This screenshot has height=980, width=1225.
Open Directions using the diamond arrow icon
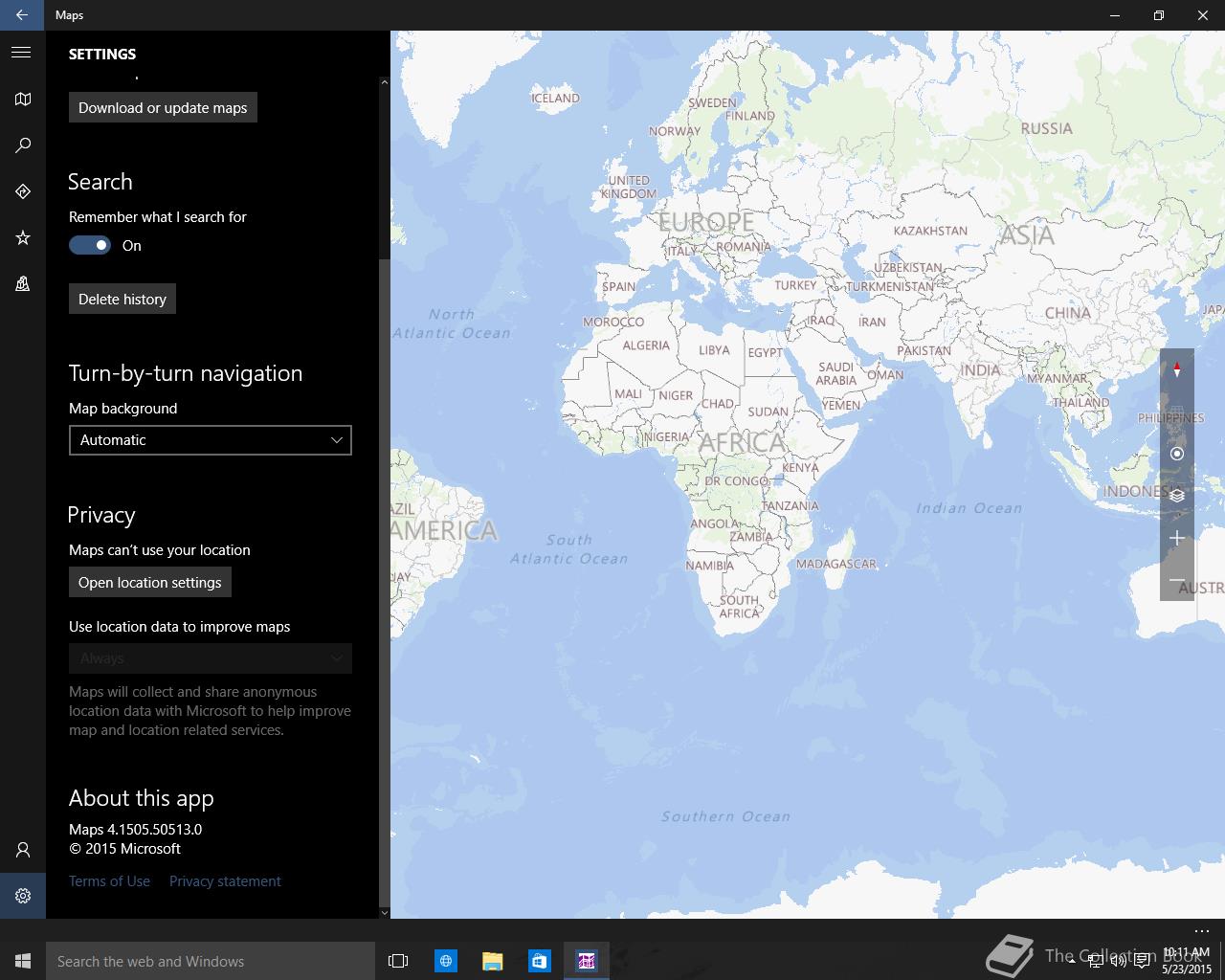click(x=22, y=191)
